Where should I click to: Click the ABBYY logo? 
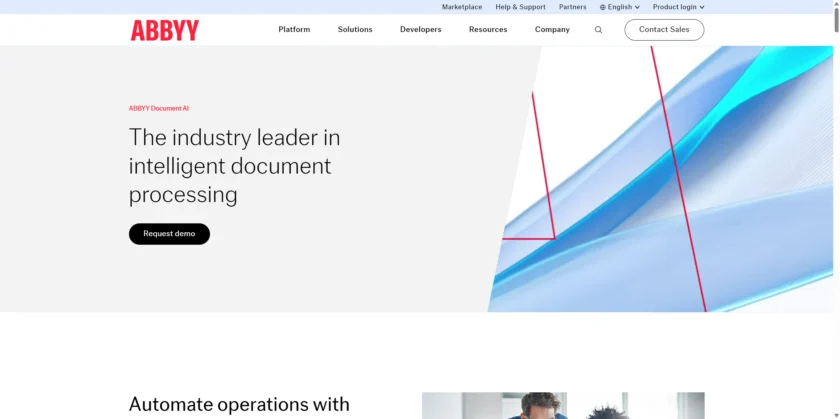164,30
